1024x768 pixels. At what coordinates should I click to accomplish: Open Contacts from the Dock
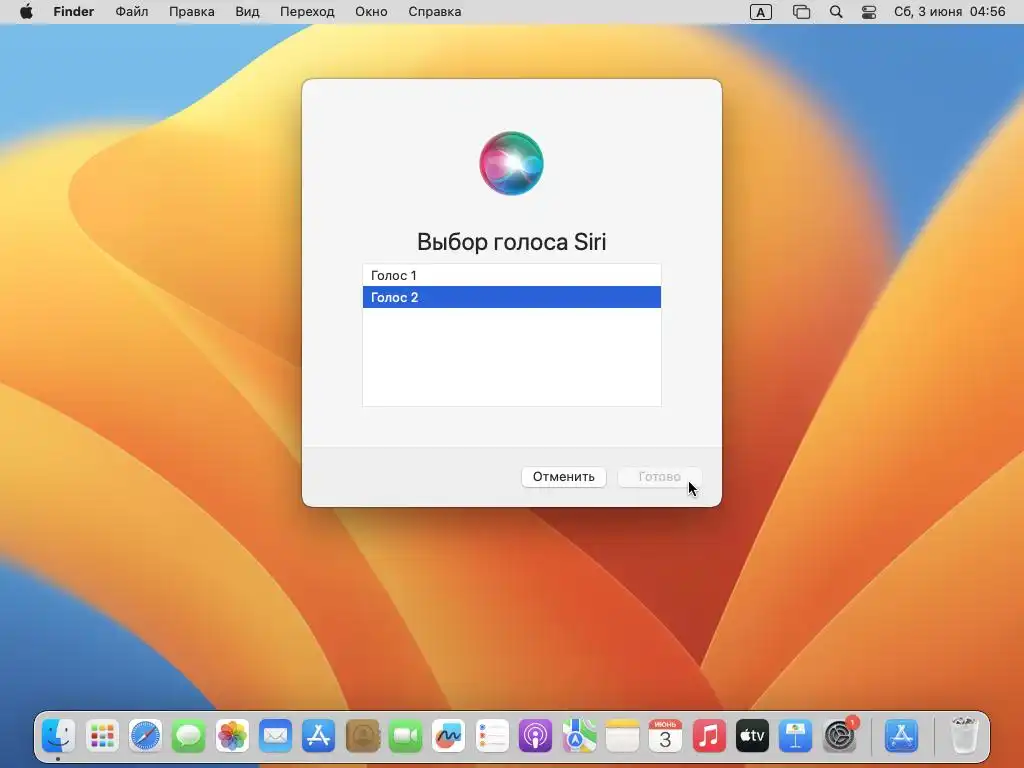click(x=362, y=737)
